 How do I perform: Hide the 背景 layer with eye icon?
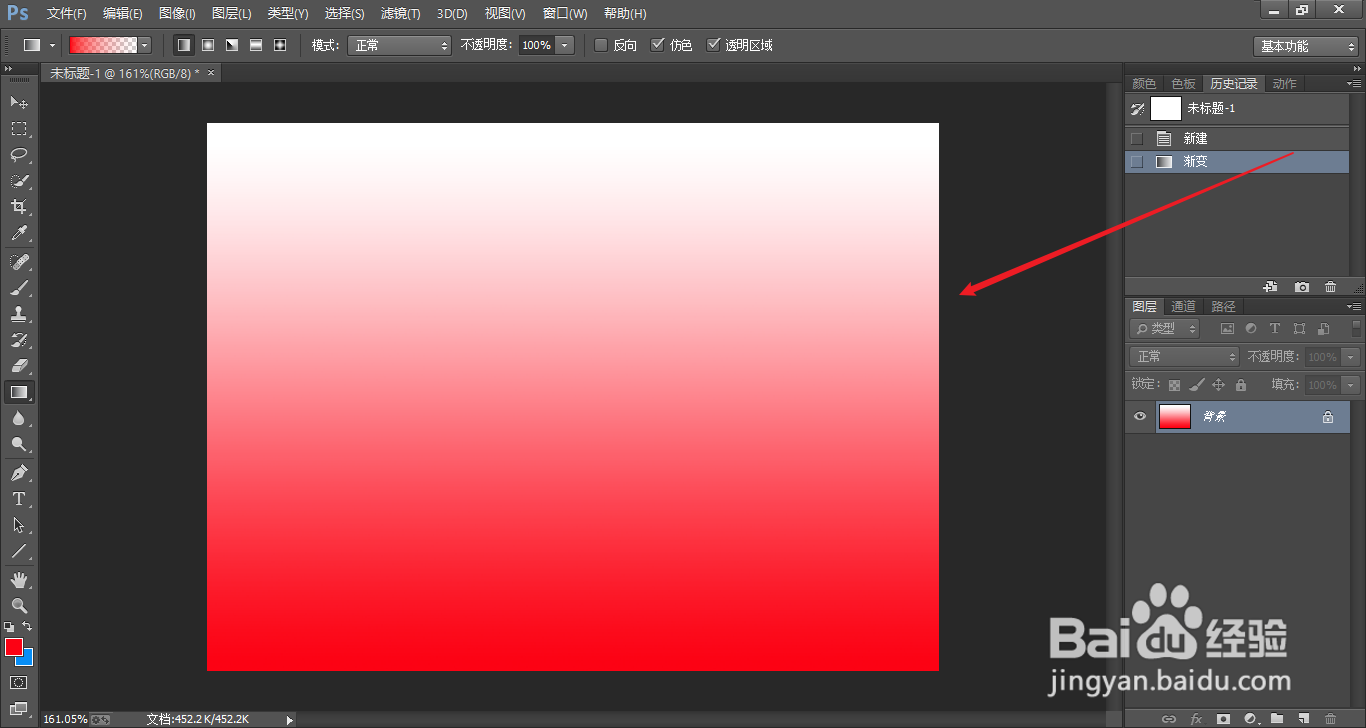pyautogui.click(x=1139, y=417)
